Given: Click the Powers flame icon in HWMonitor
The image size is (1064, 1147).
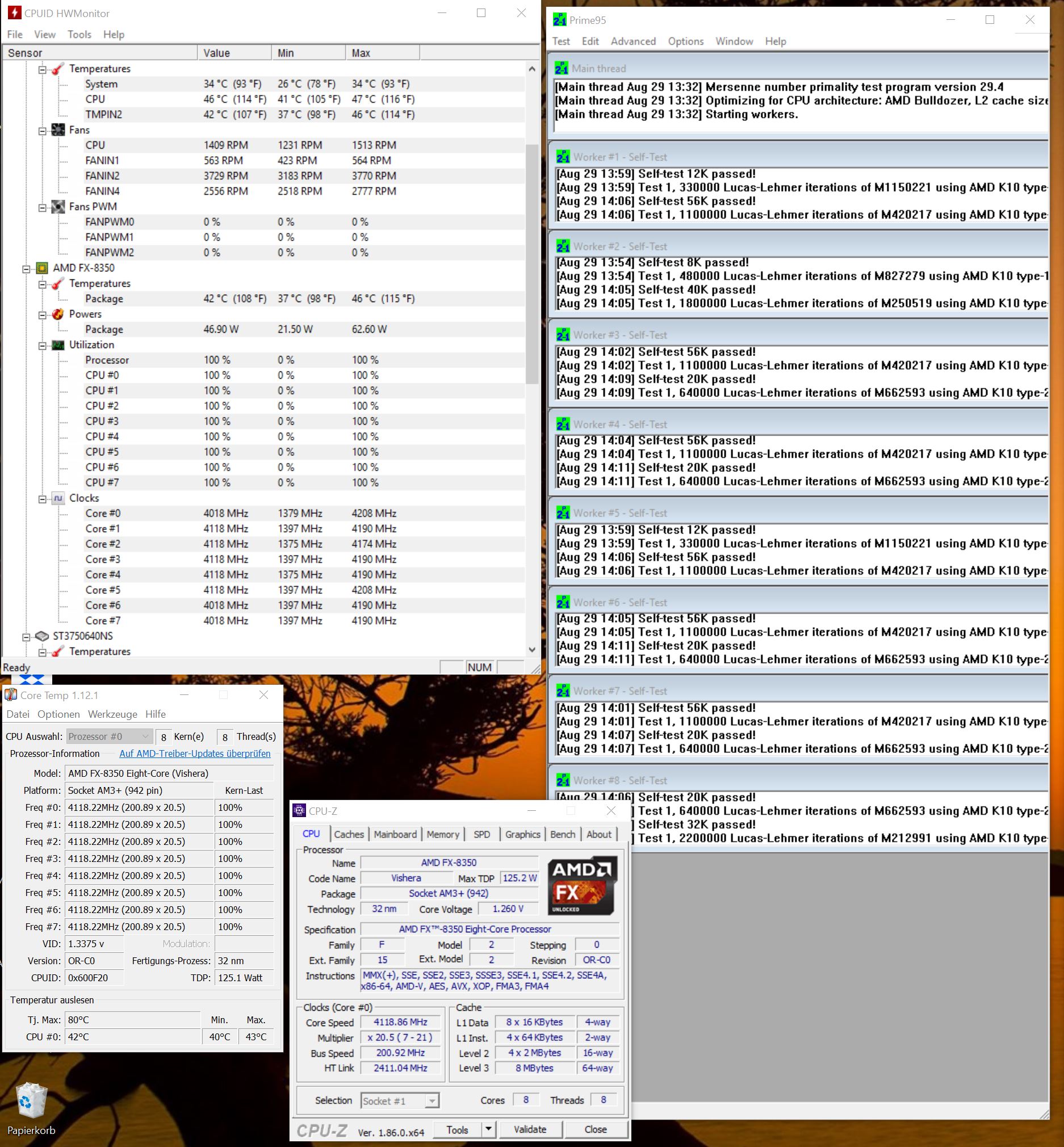Looking at the screenshot, I should point(58,314).
